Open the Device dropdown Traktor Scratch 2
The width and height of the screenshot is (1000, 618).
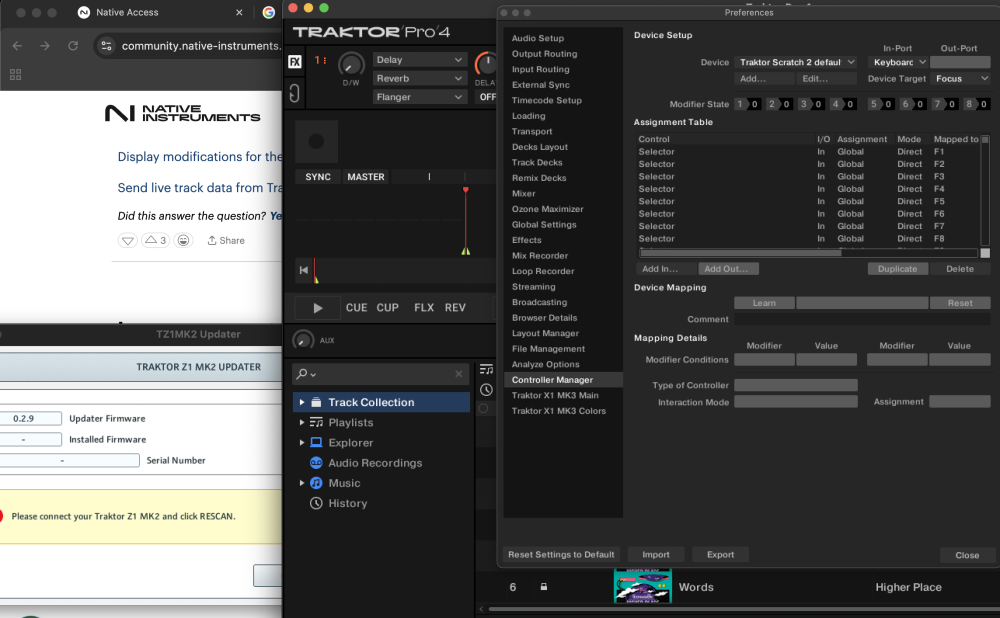[796, 62]
